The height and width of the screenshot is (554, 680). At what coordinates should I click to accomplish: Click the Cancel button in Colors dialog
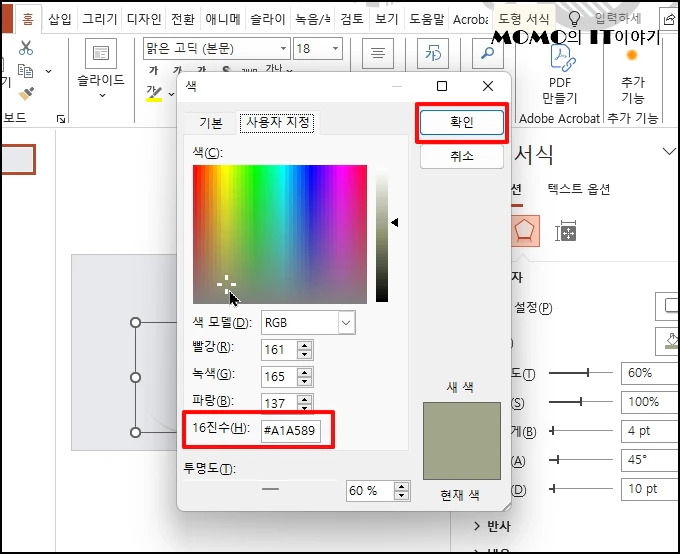tap(461, 156)
